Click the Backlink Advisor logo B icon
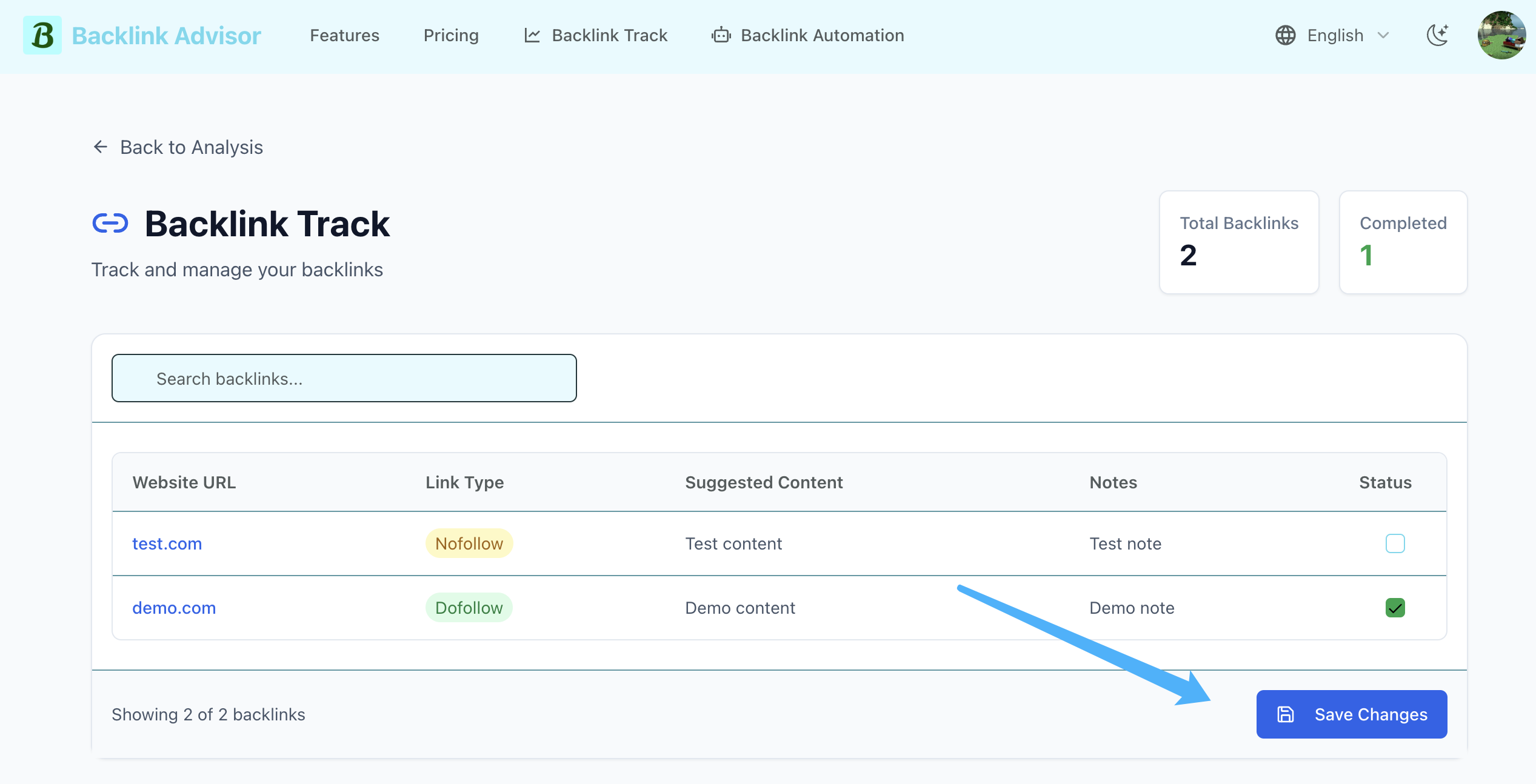Image resolution: width=1536 pixels, height=784 pixels. coord(40,35)
